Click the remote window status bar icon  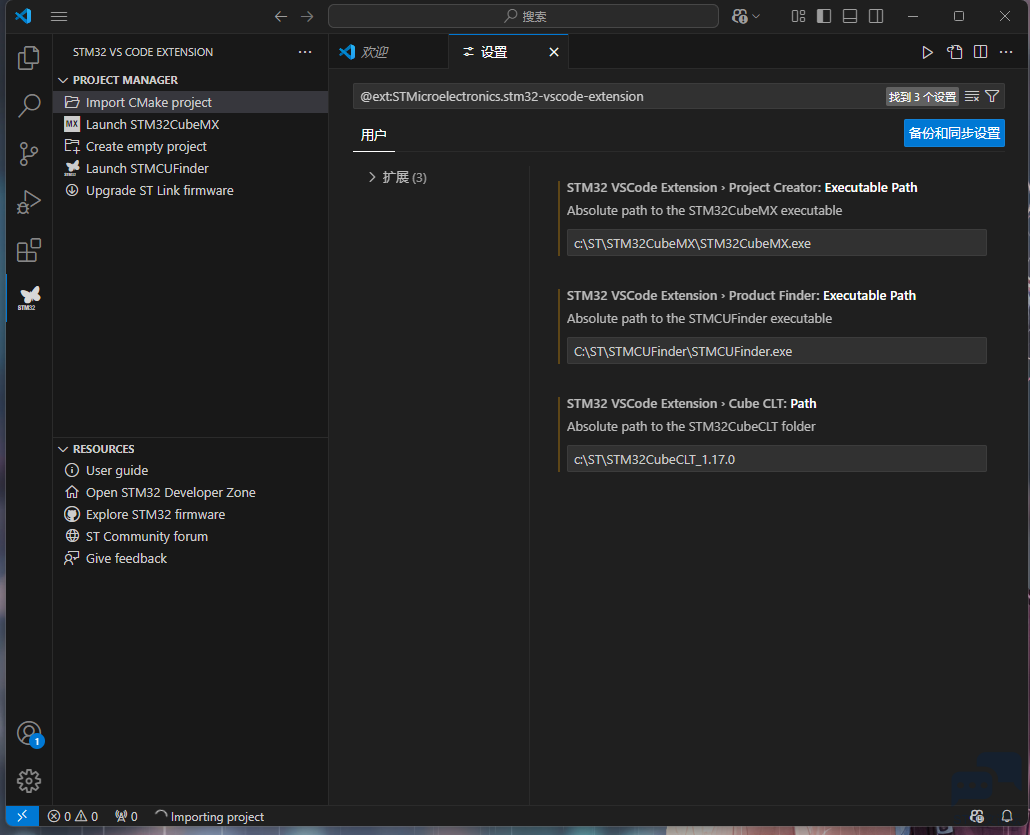pos(22,816)
